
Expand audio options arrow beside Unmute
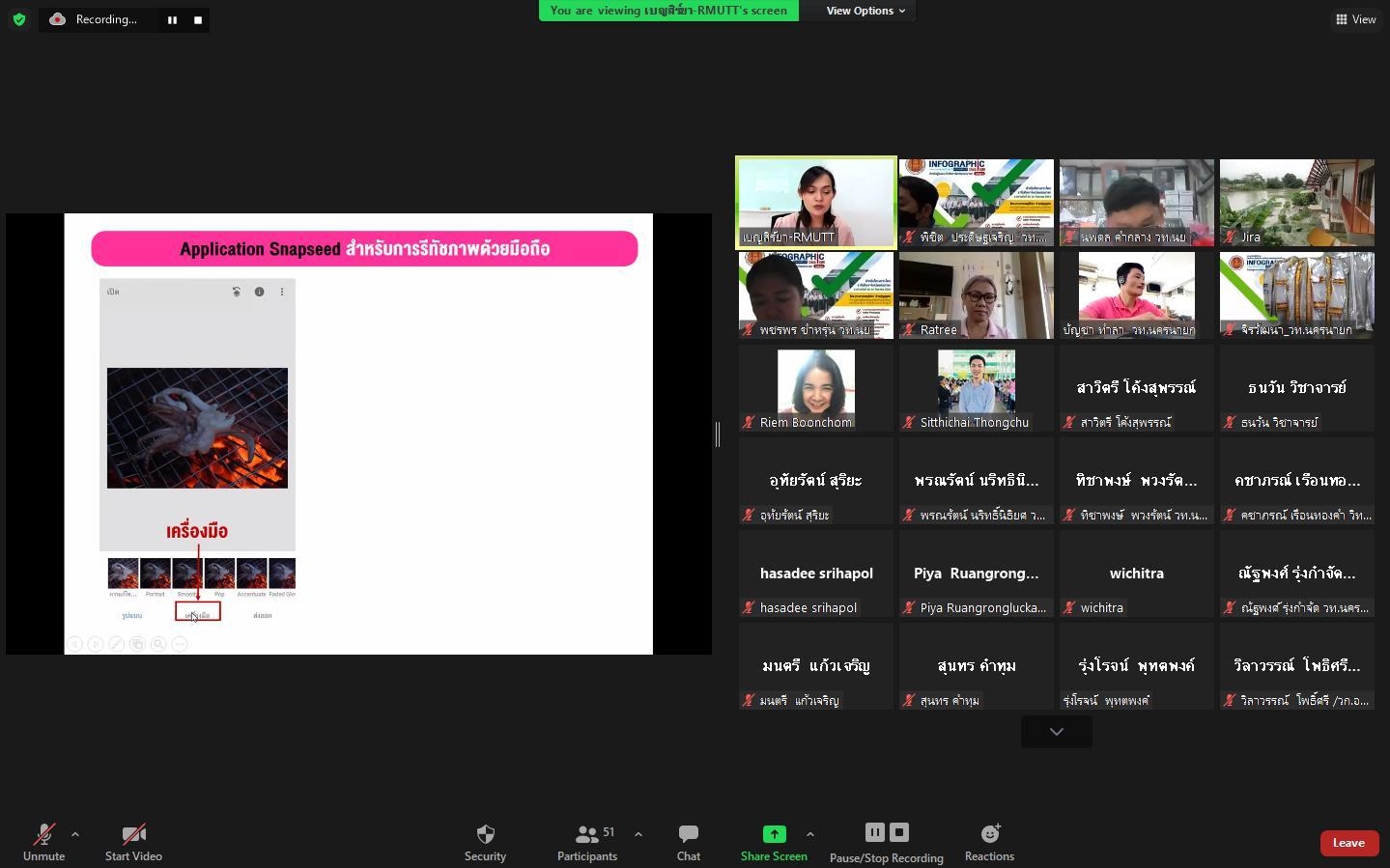[x=75, y=834]
